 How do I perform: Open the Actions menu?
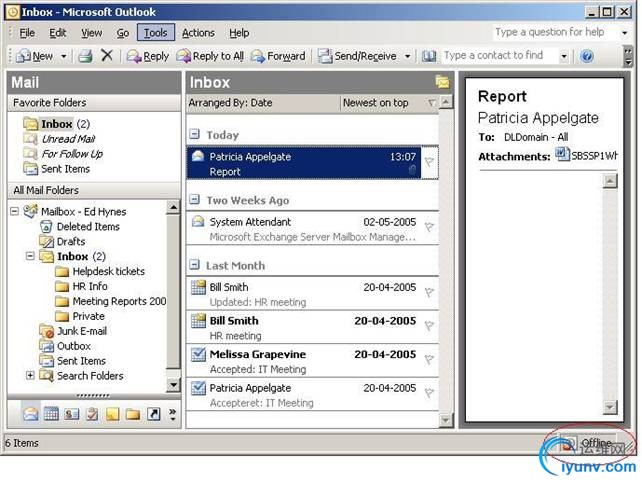click(x=198, y=33)
